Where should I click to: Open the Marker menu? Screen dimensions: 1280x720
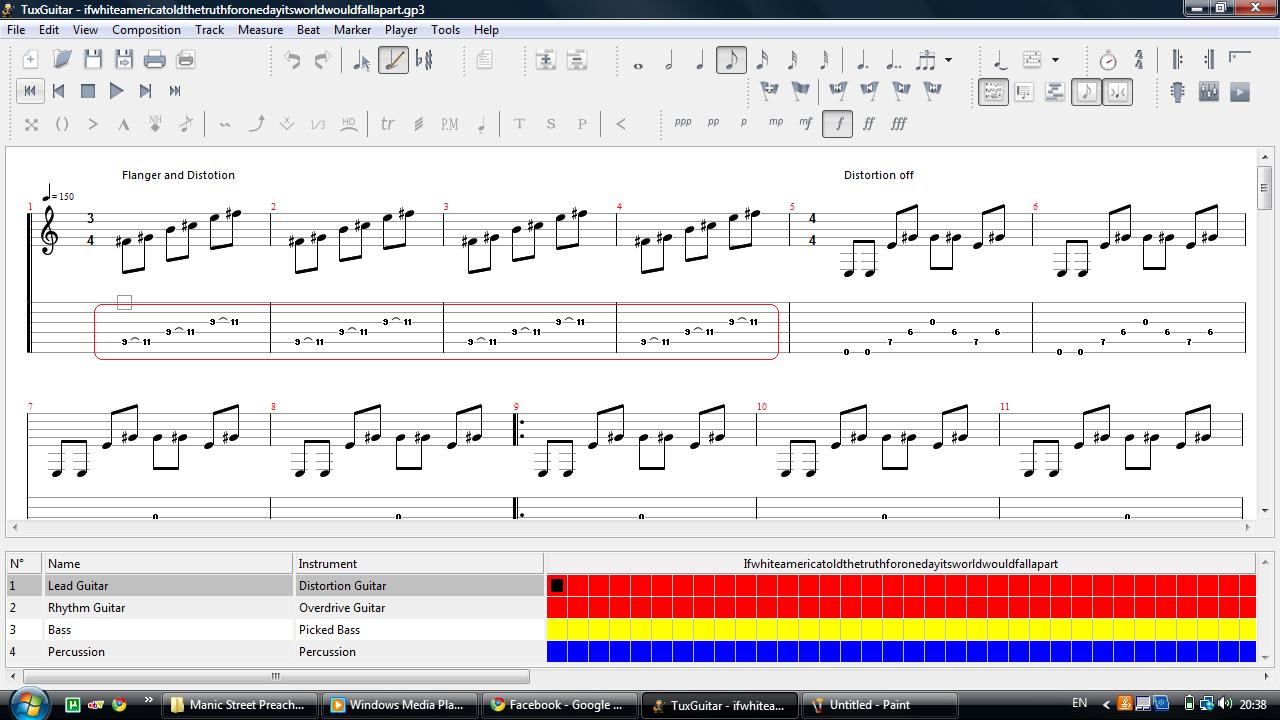352,30
